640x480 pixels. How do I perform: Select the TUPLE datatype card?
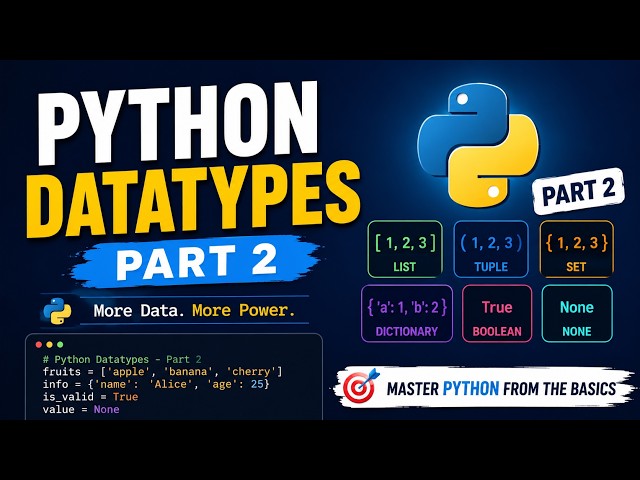491,249
